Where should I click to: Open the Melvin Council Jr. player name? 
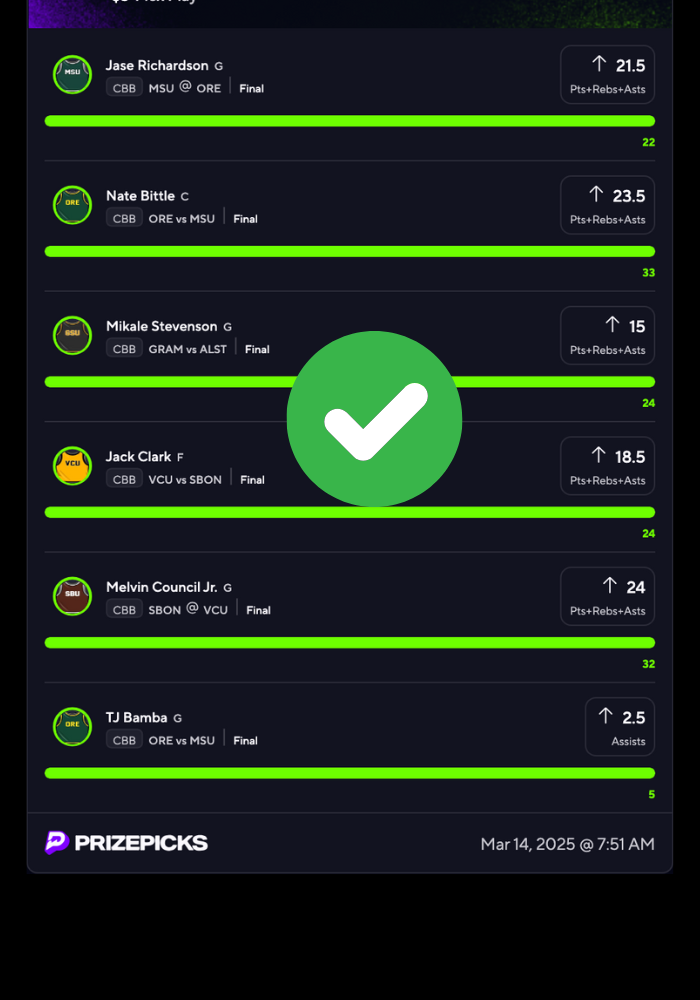click(x=161, y=587)
